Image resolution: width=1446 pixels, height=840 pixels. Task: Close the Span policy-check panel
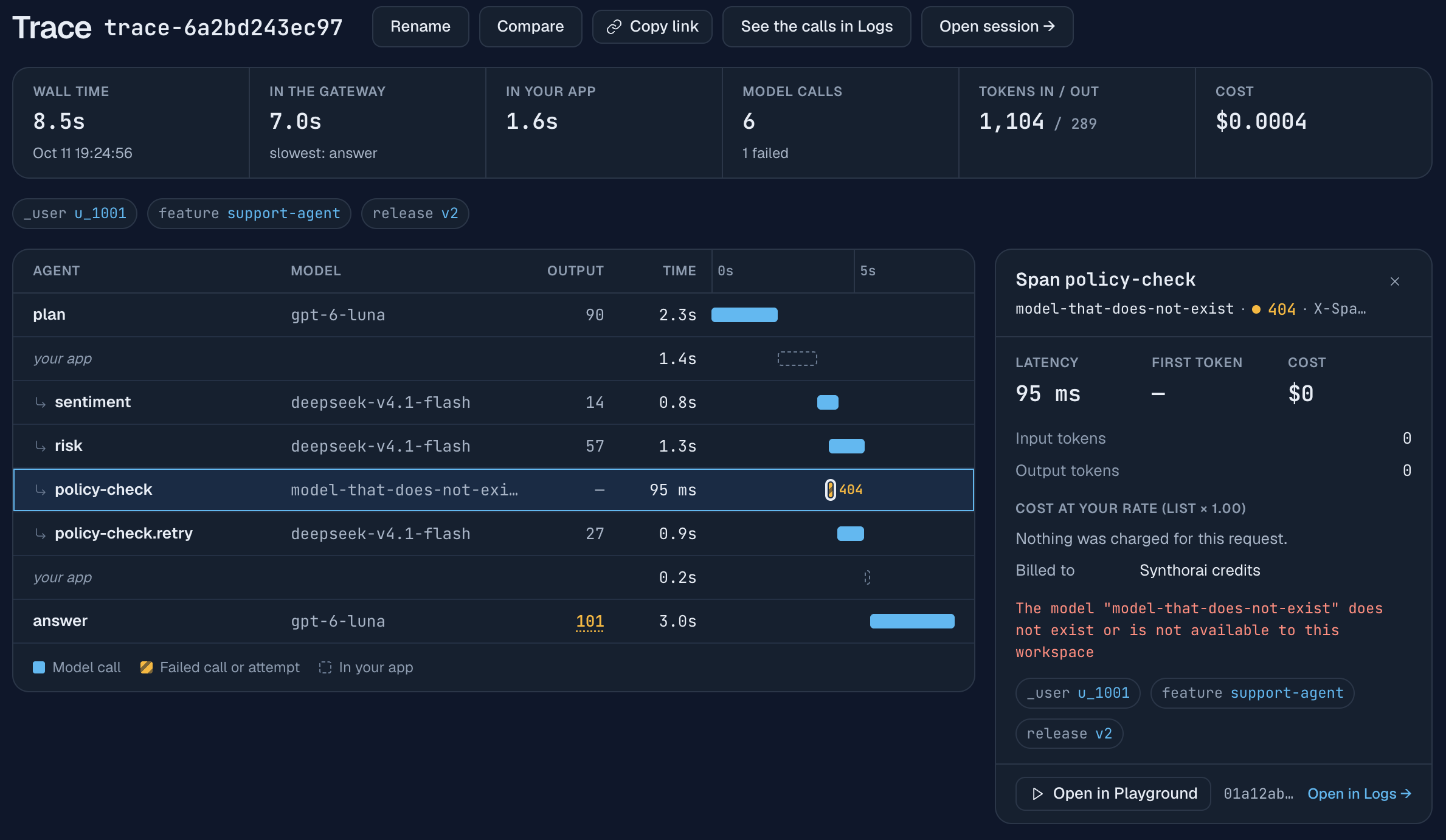1395,281
